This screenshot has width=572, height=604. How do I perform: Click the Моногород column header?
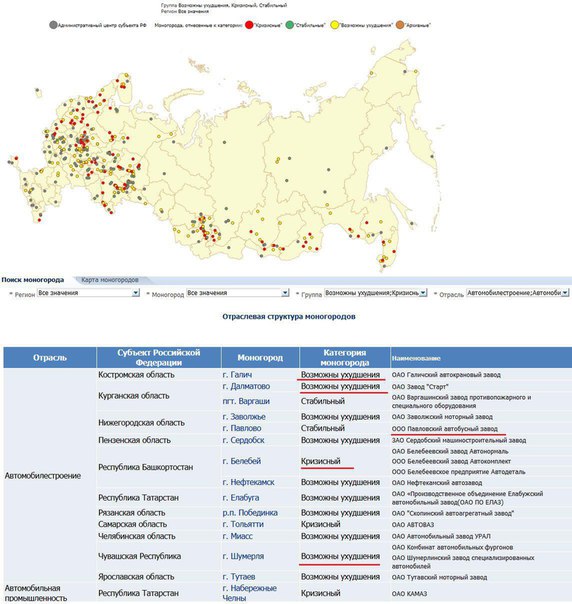pos(260,357)
